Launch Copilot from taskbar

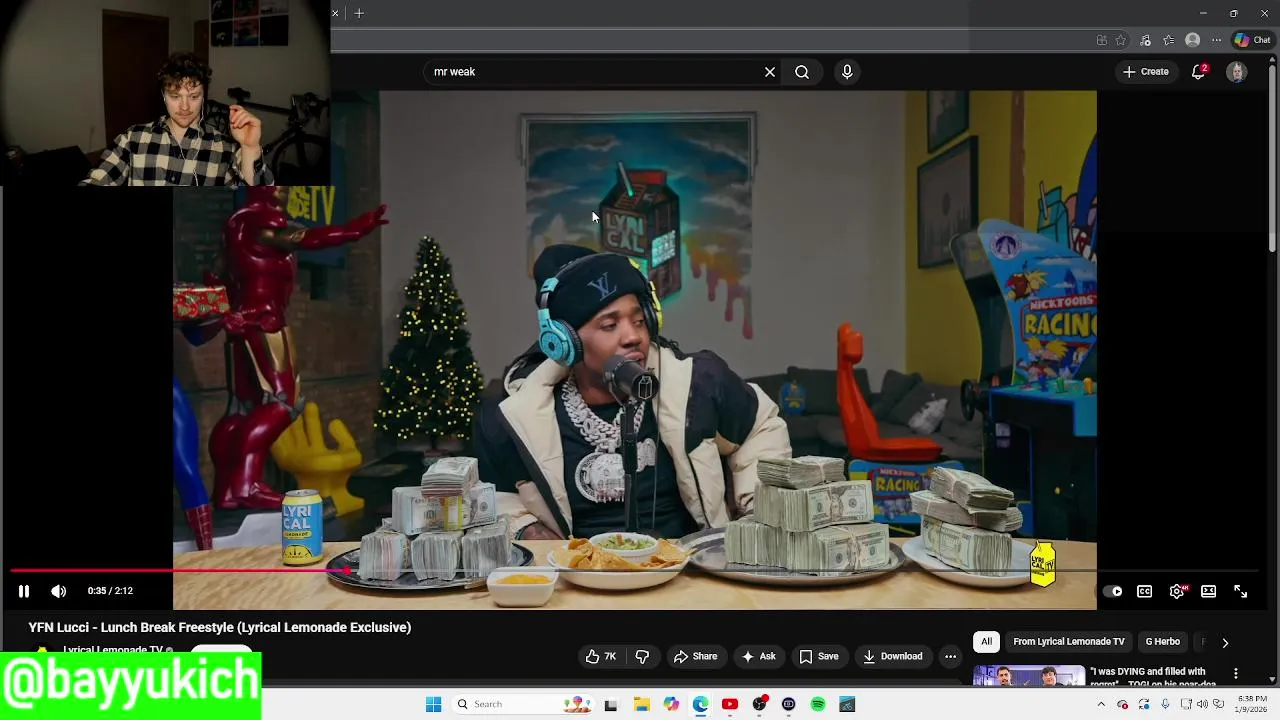(671, 704)
